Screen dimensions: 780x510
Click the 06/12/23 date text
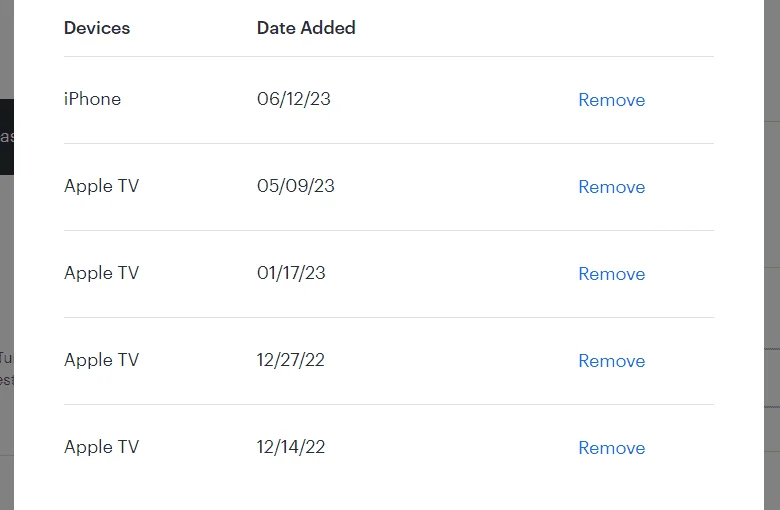click(x=293, y=99)
